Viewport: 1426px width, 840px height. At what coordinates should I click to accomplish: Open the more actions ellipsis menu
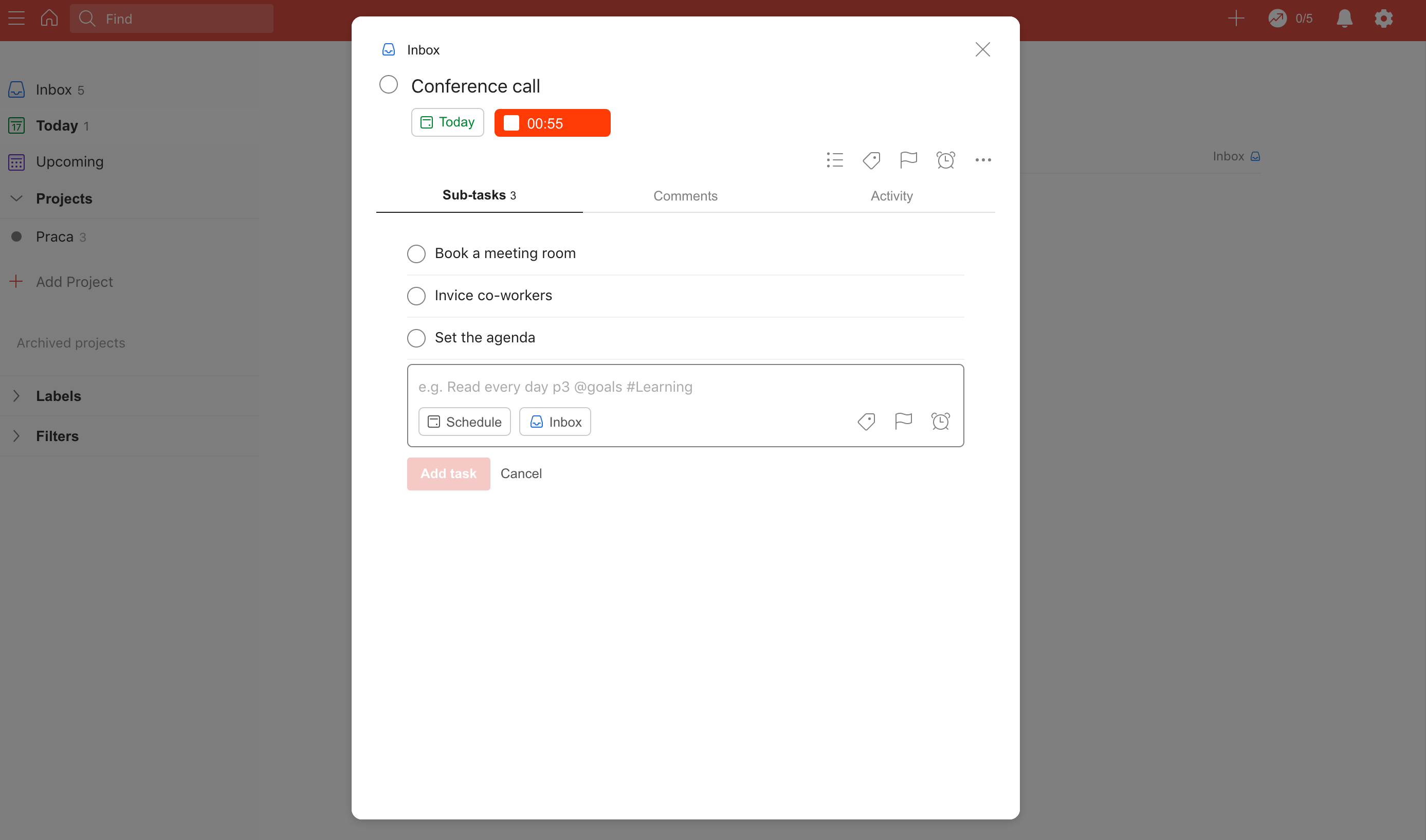coord(983,160)
